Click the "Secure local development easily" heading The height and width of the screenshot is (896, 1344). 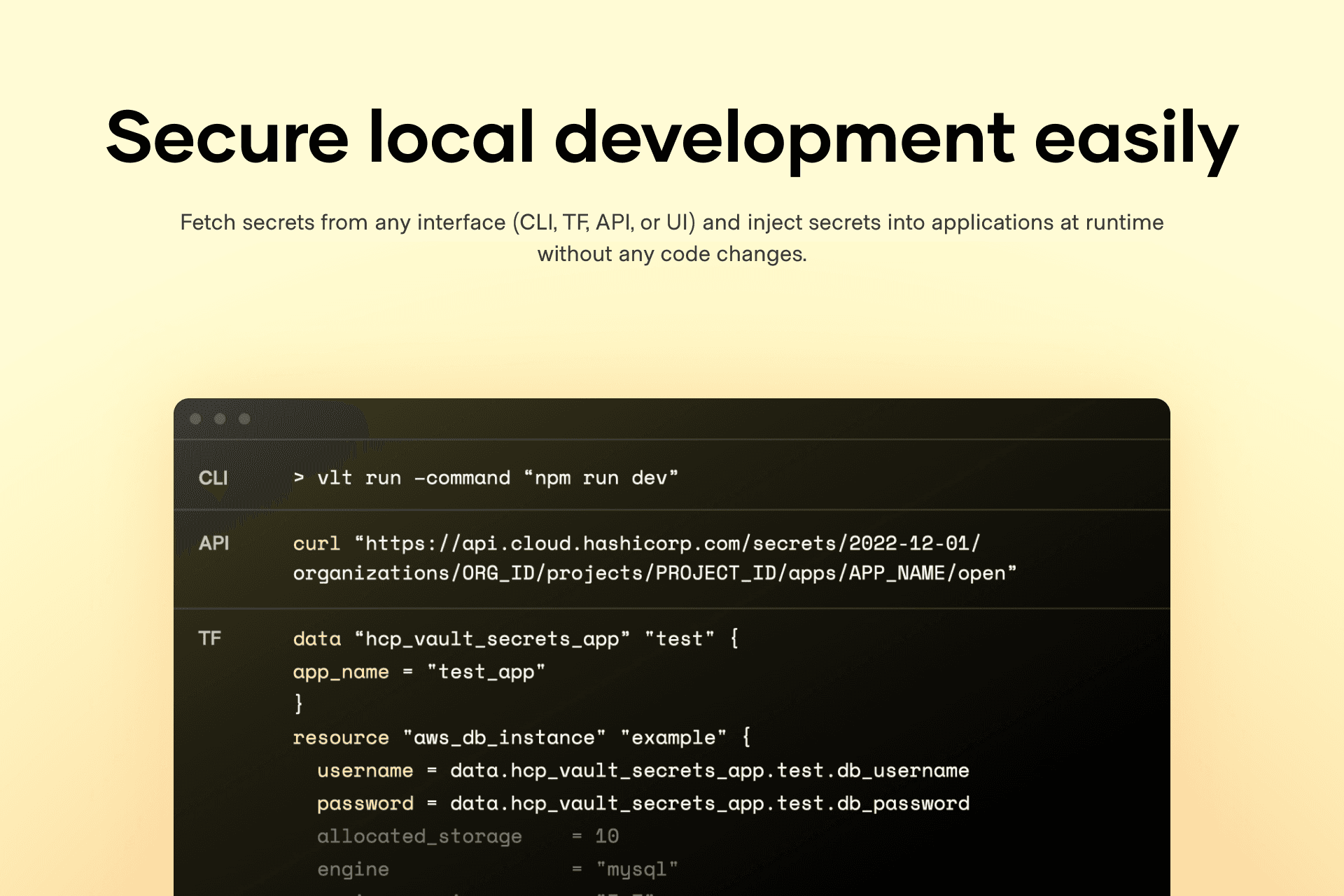672,138
